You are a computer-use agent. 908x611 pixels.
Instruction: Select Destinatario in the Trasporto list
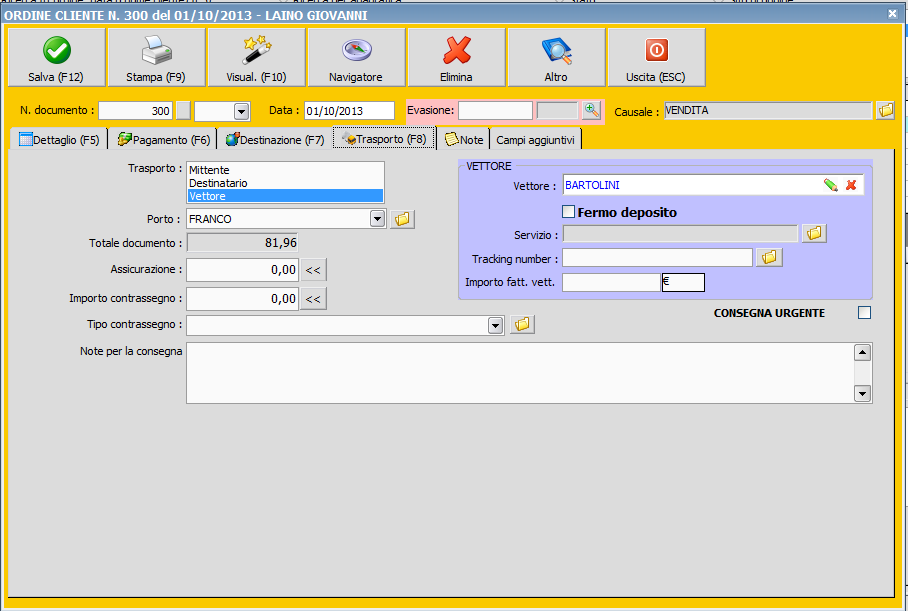[x=218, y=183]
